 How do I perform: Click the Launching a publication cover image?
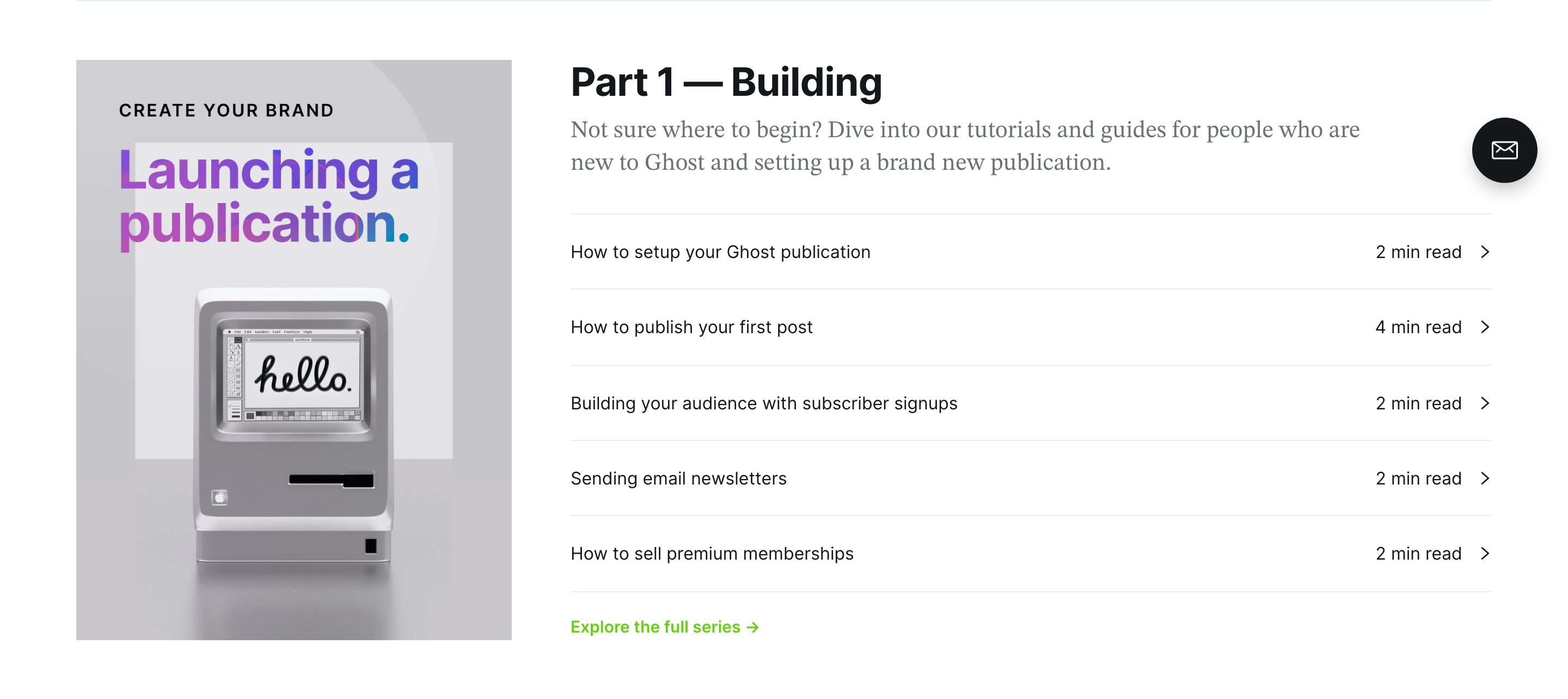click(x=293, y=349)
